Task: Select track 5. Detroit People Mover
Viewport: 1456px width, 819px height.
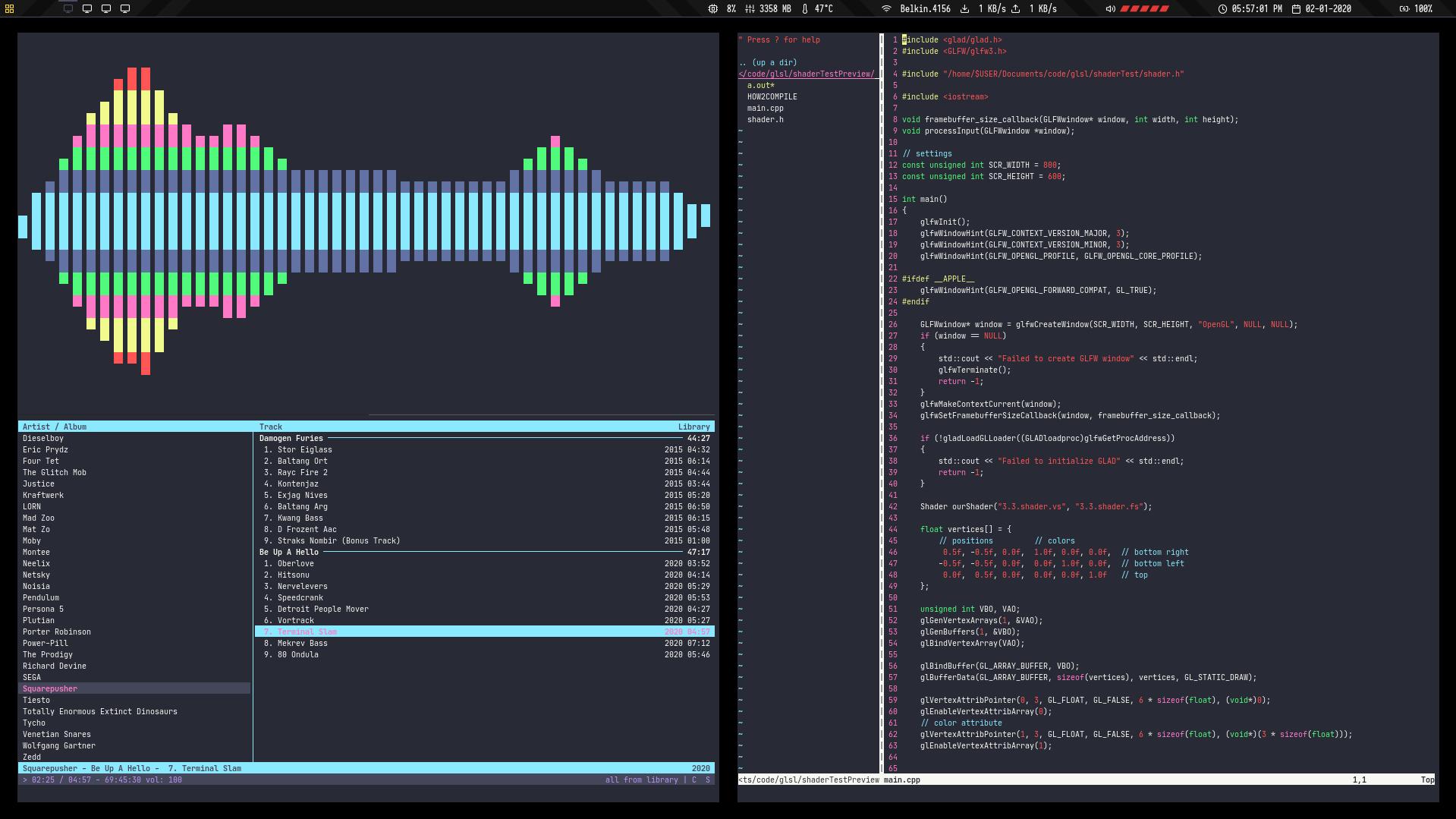Action: [x=485, y=609]
